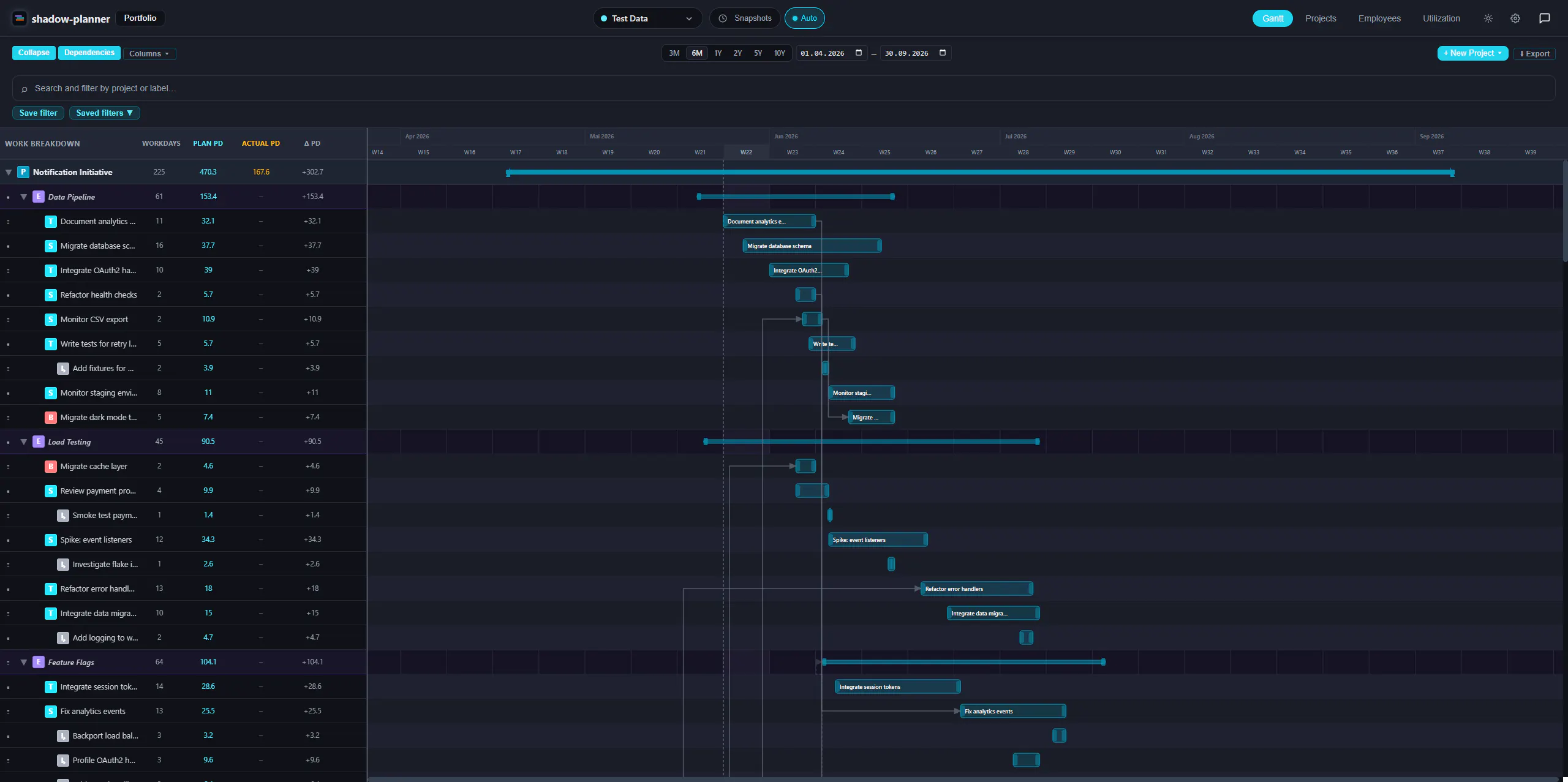Screen dimensions: 1568x782
Task: Click the T icon of Refactor error handlers row
Action: [51, 588]
